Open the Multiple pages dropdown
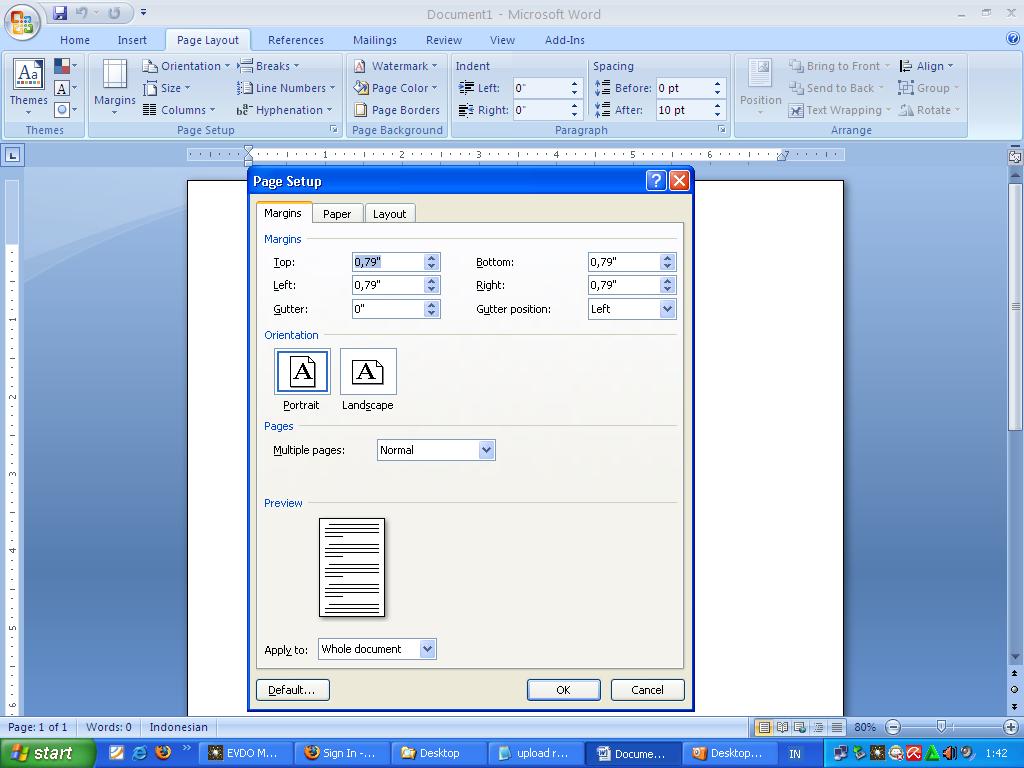Image resolution: width=1024 pixels, height=768 pixels. [487, 450]
